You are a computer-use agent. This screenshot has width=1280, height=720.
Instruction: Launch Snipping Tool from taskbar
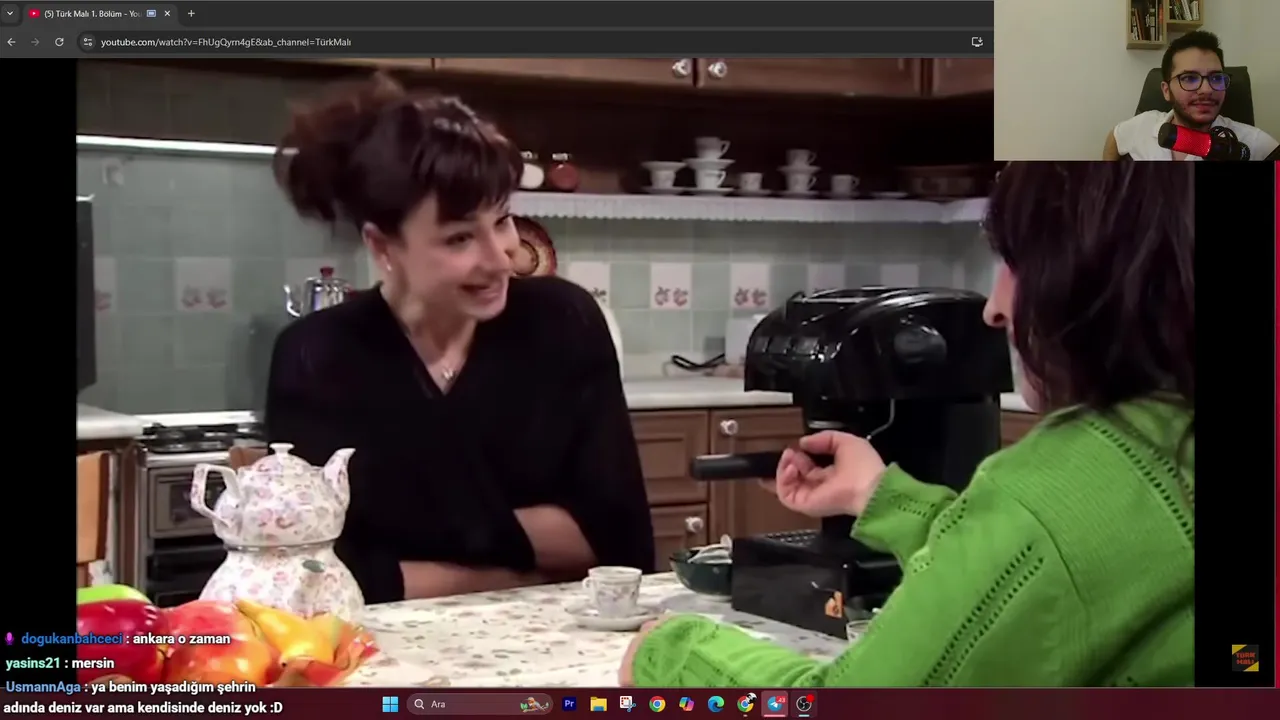coord(627,704)
